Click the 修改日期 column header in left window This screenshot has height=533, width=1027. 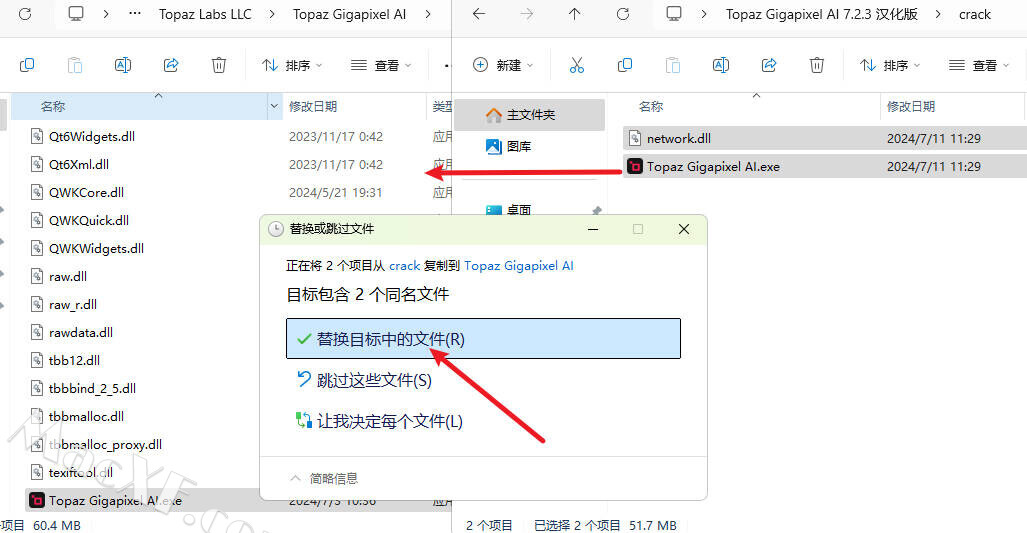[313, 106]
